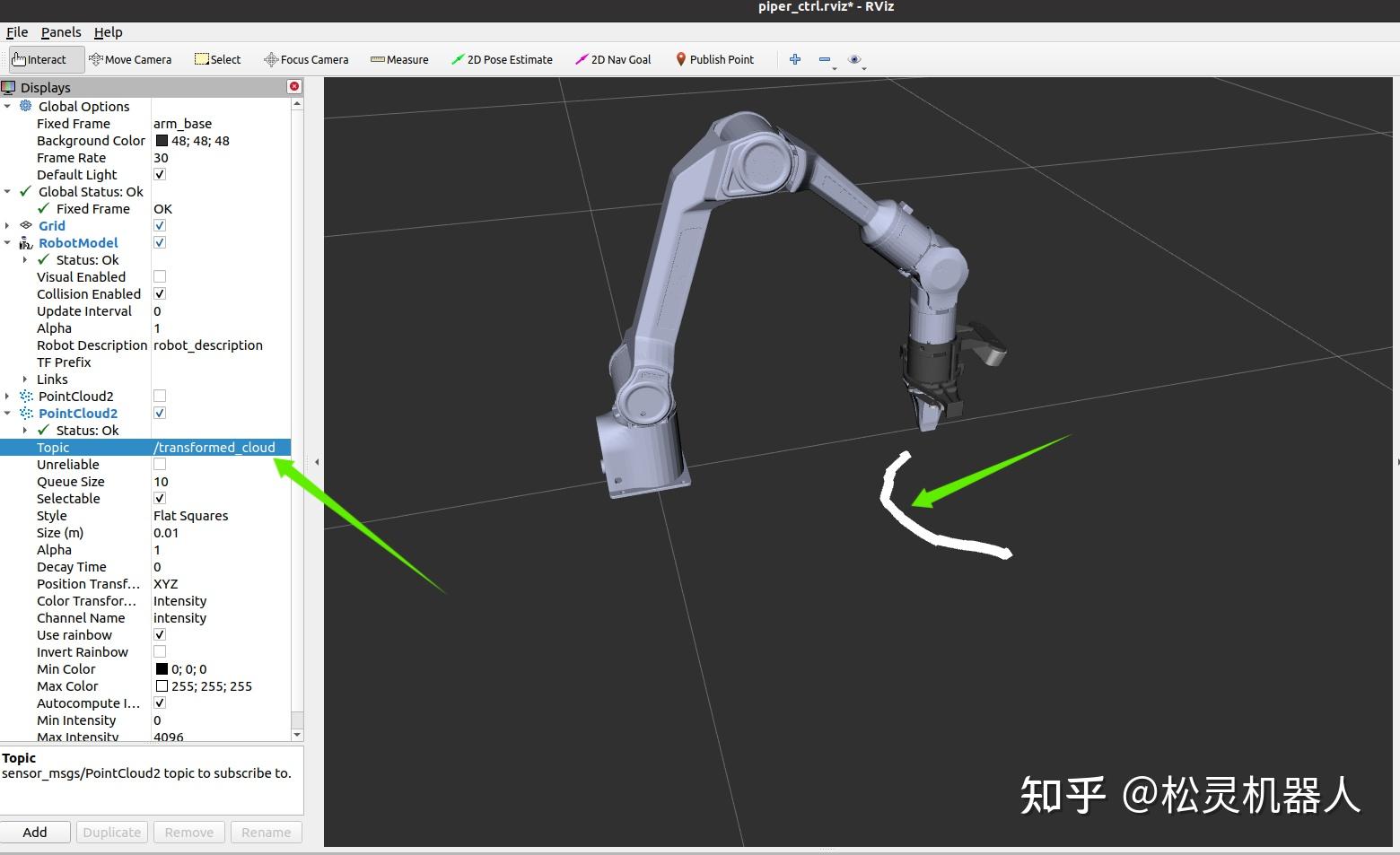This screenshot has height=855, width=1400.
Task: Open the Position Transformer XYZ dropdown
Action: 221,583
